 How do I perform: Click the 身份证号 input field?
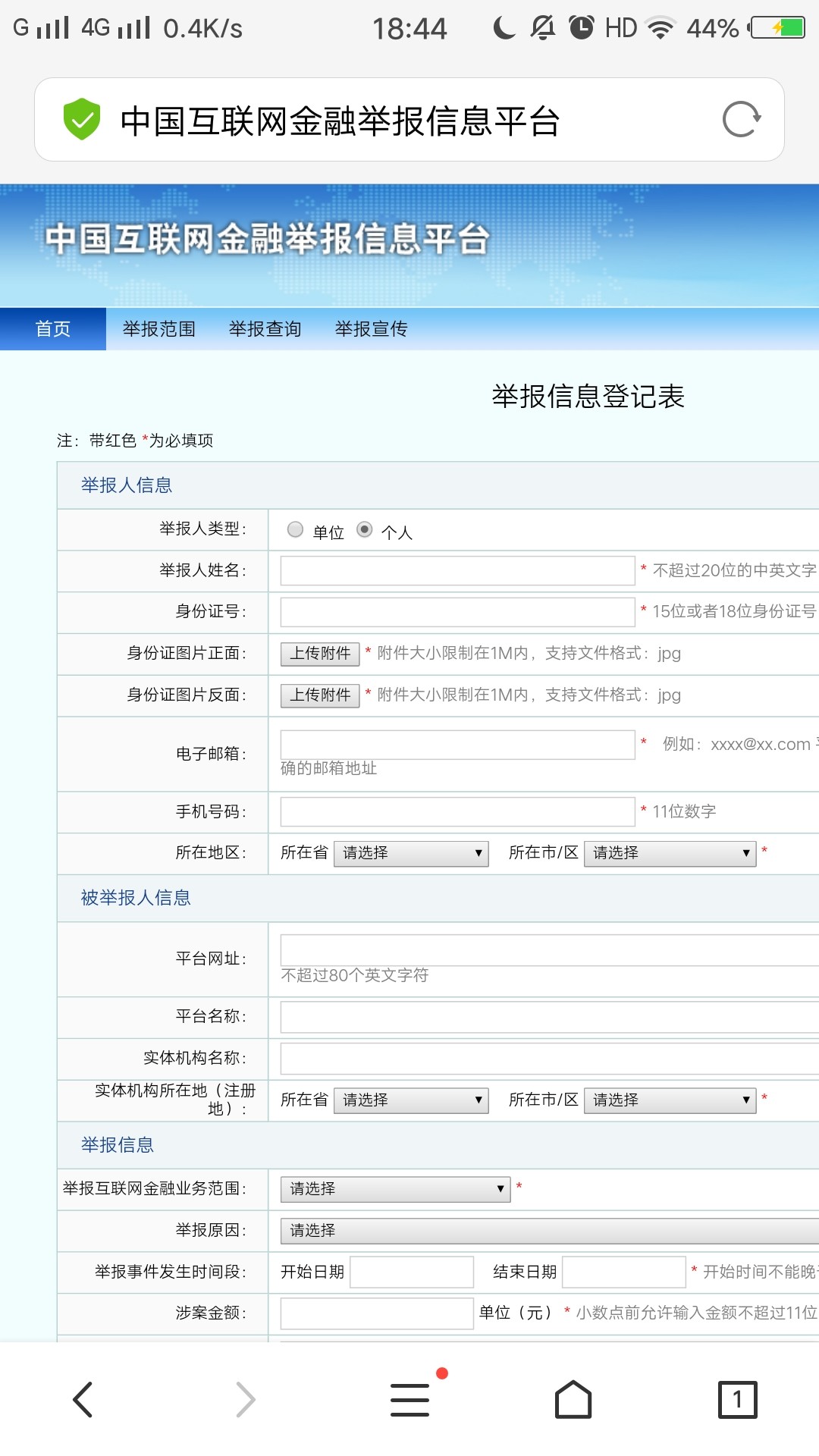457,612
